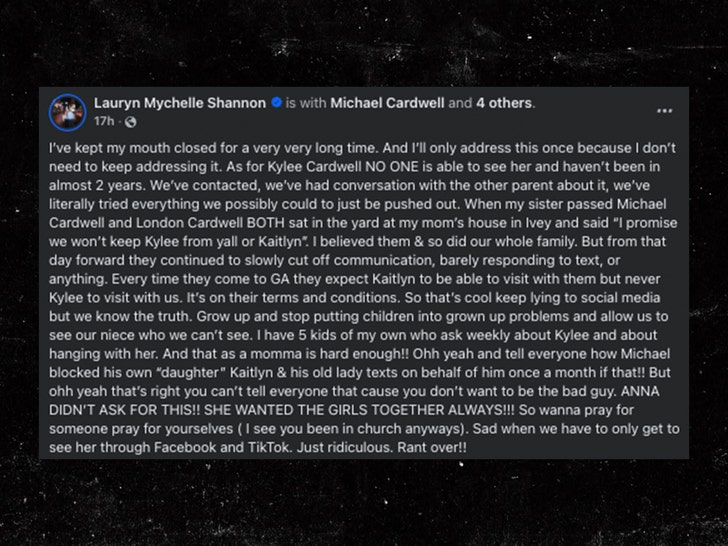Viewport: 728px width, 546px height.
Task: Show the "4 others" tagged people list
Action: click(x=505, y=102)
